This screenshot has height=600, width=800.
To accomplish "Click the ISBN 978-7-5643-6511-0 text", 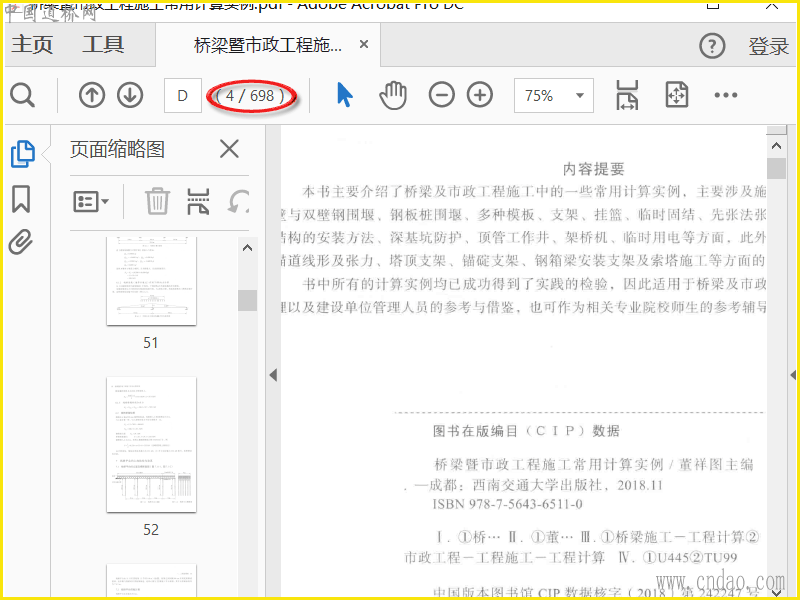I will tap(507, 505).
